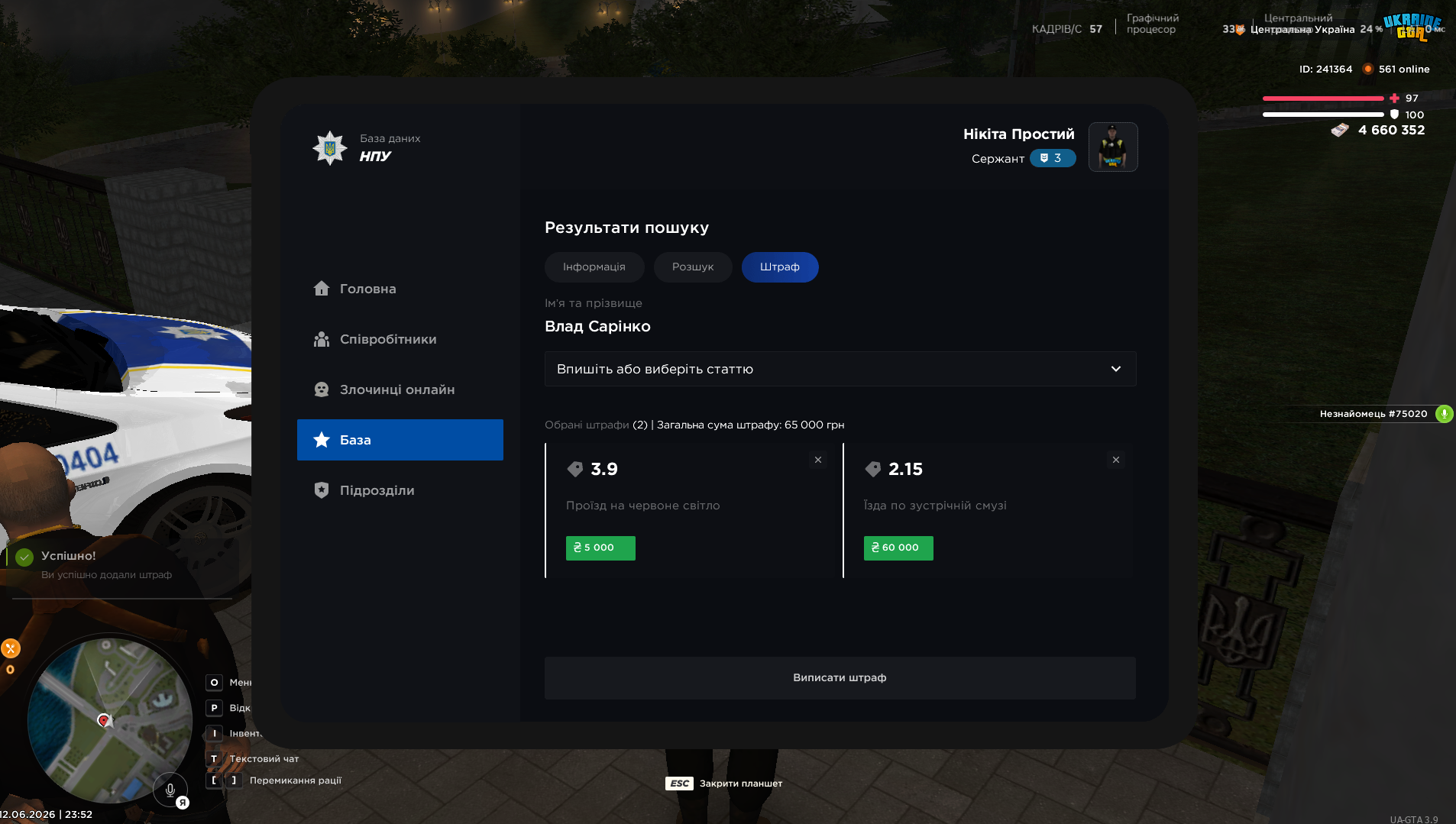Switch to the Розшук tab
1456x824 pixels.
tap(693, 267)
